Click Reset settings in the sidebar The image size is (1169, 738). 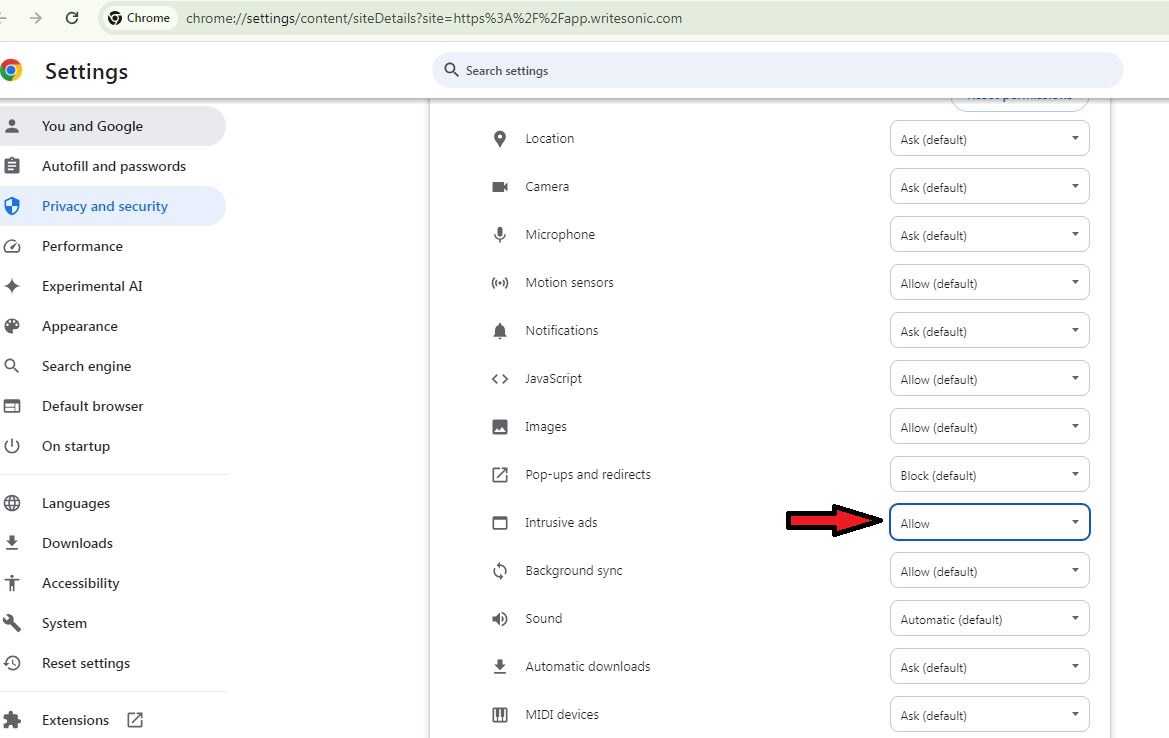click(86, 663)
